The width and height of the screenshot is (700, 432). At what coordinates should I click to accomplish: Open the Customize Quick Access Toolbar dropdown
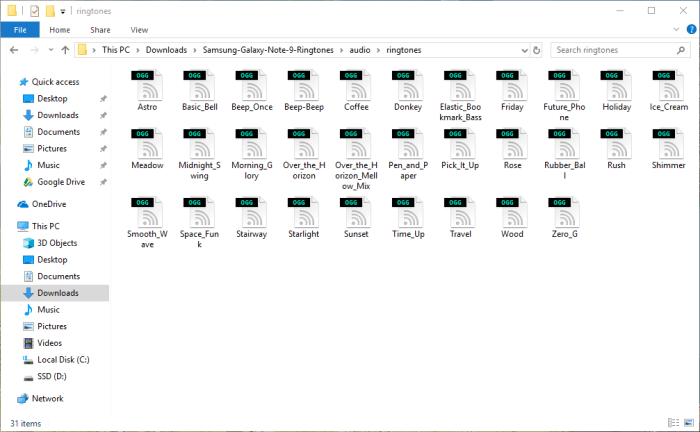(x=64, y=11)
